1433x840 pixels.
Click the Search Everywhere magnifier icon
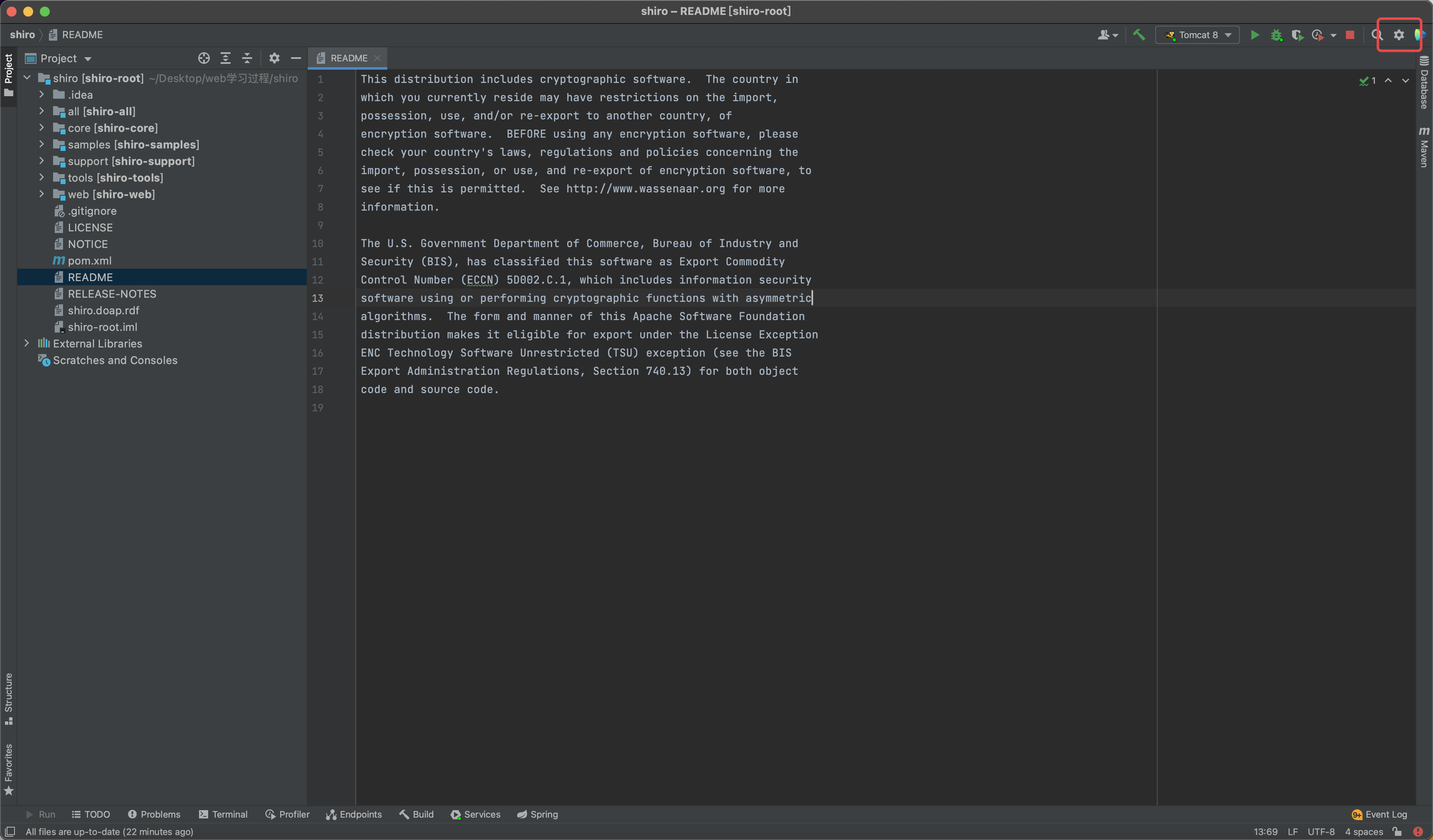click(x=1377, y=35)
